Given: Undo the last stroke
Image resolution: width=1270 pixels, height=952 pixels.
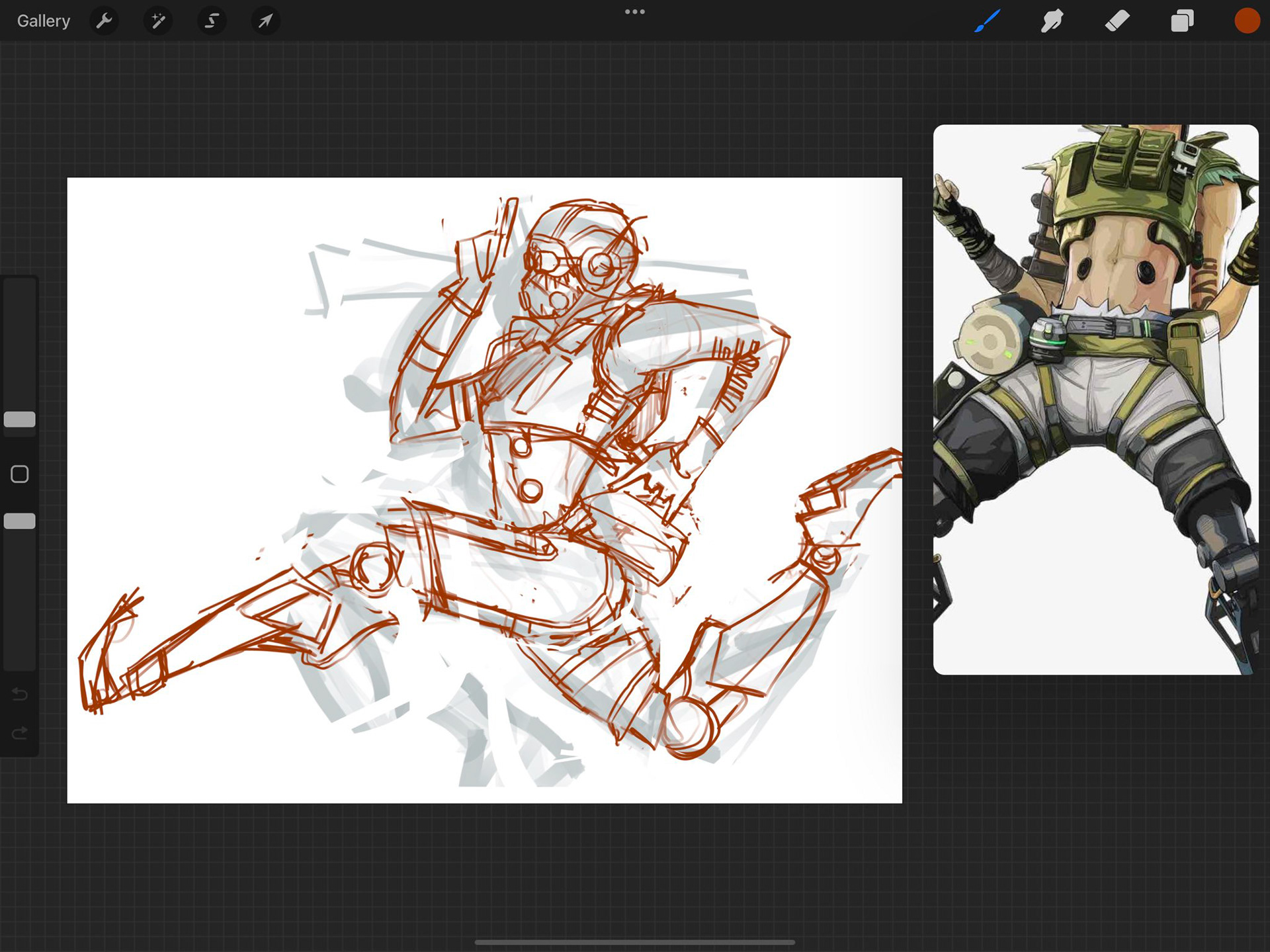Looking at the screenshot, I should click(20, 694).
